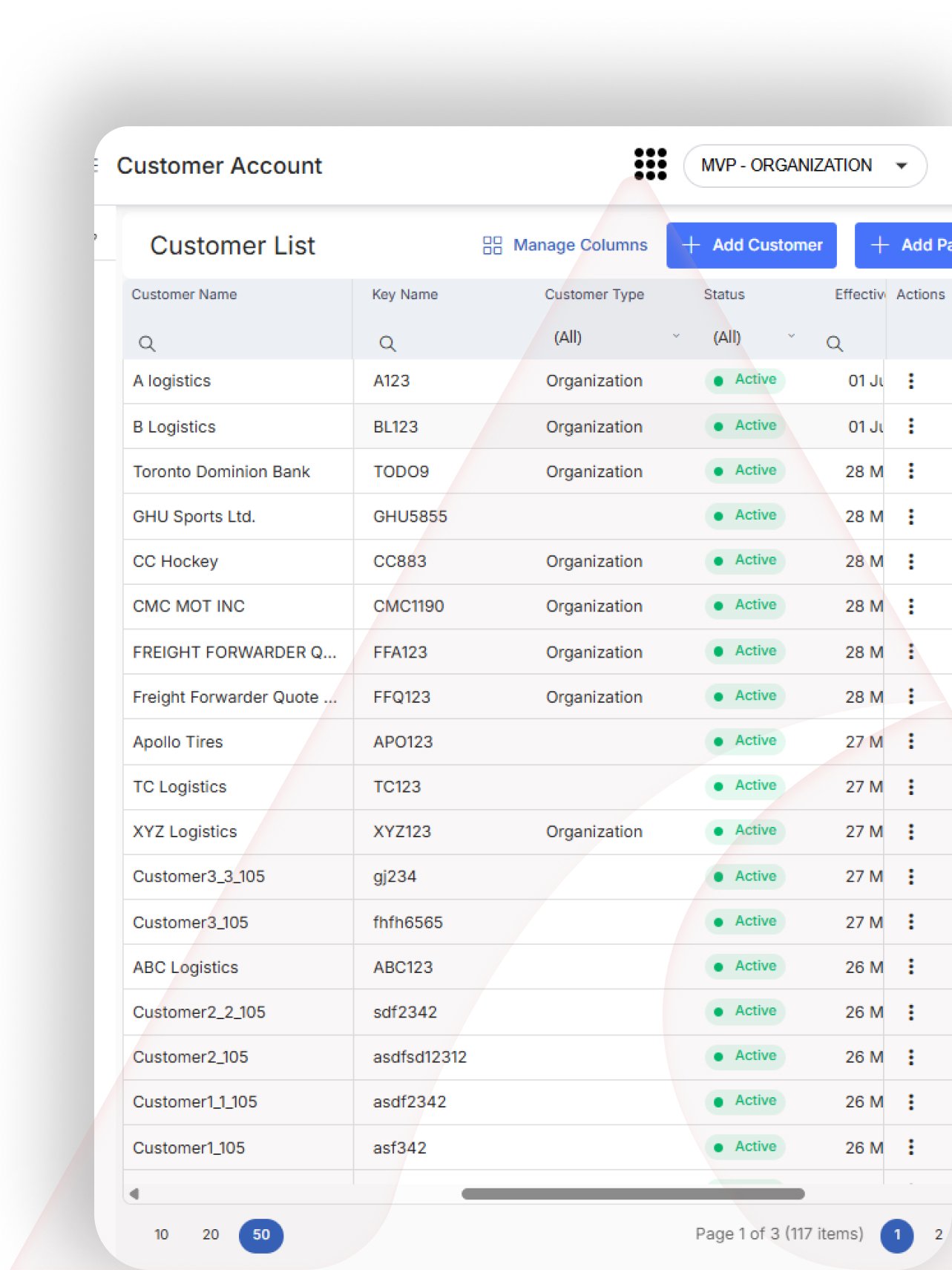The height and width of the screenshot is (1270, 952).
Task: Click the horizontal scrollbar thumb
Action: (633, 1194)
